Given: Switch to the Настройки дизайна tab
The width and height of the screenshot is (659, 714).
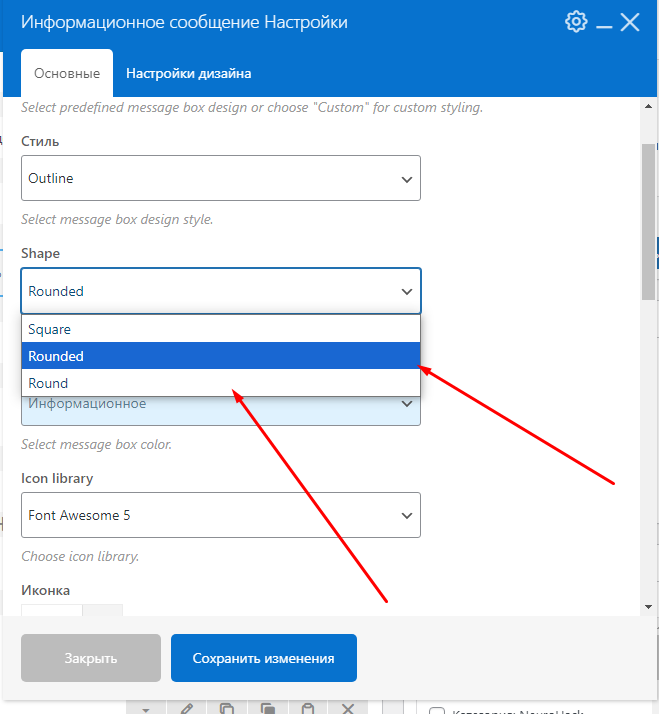Looking at the screenshot, I should click(x=188, y=73).
